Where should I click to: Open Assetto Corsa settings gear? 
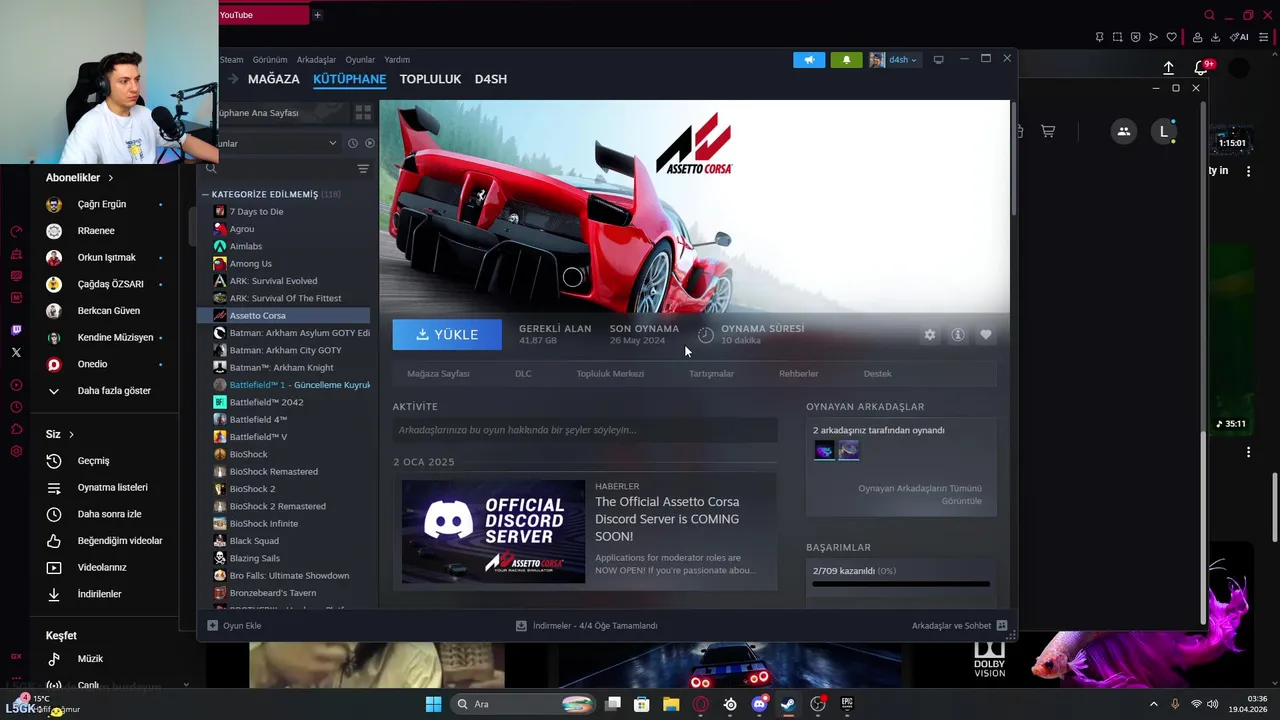[930, 335]
